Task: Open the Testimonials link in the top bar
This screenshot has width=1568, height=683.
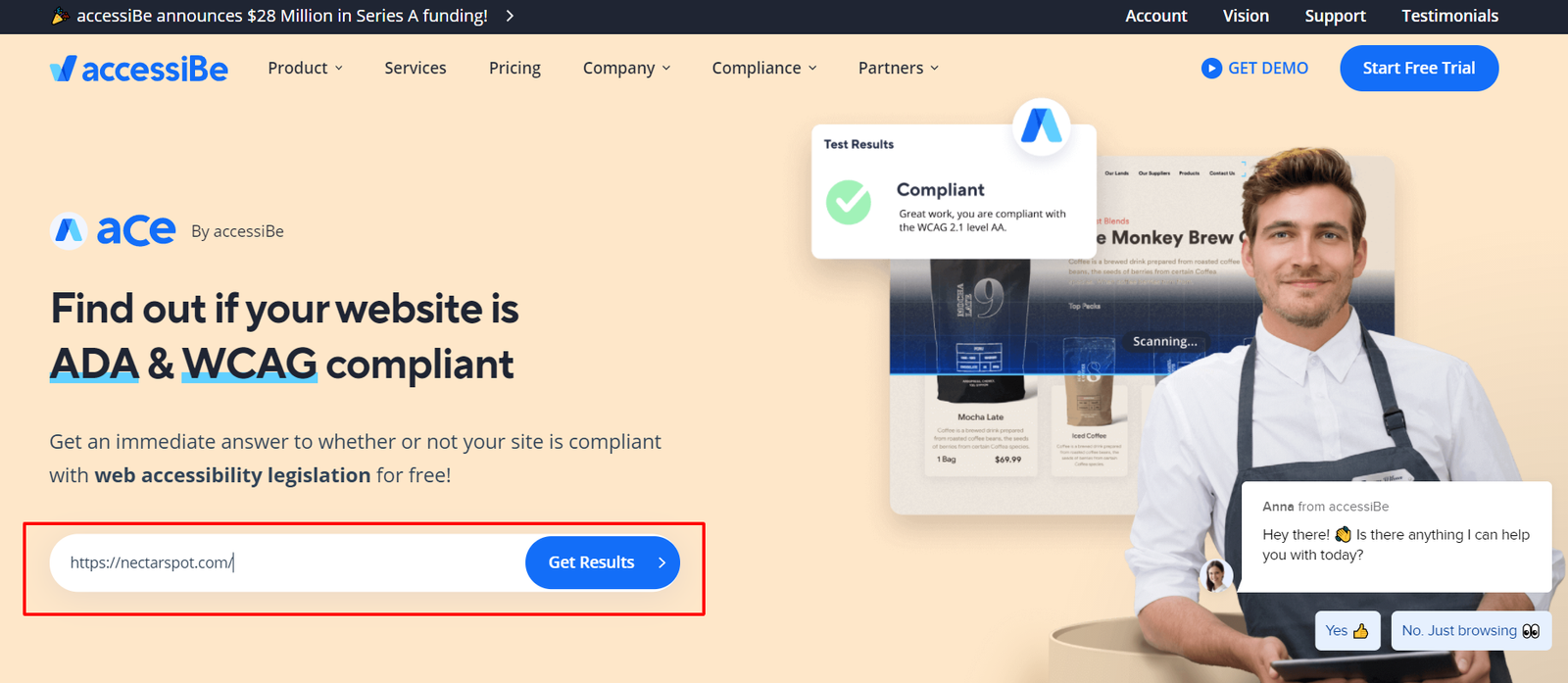Action: (x=1449, y=16)
